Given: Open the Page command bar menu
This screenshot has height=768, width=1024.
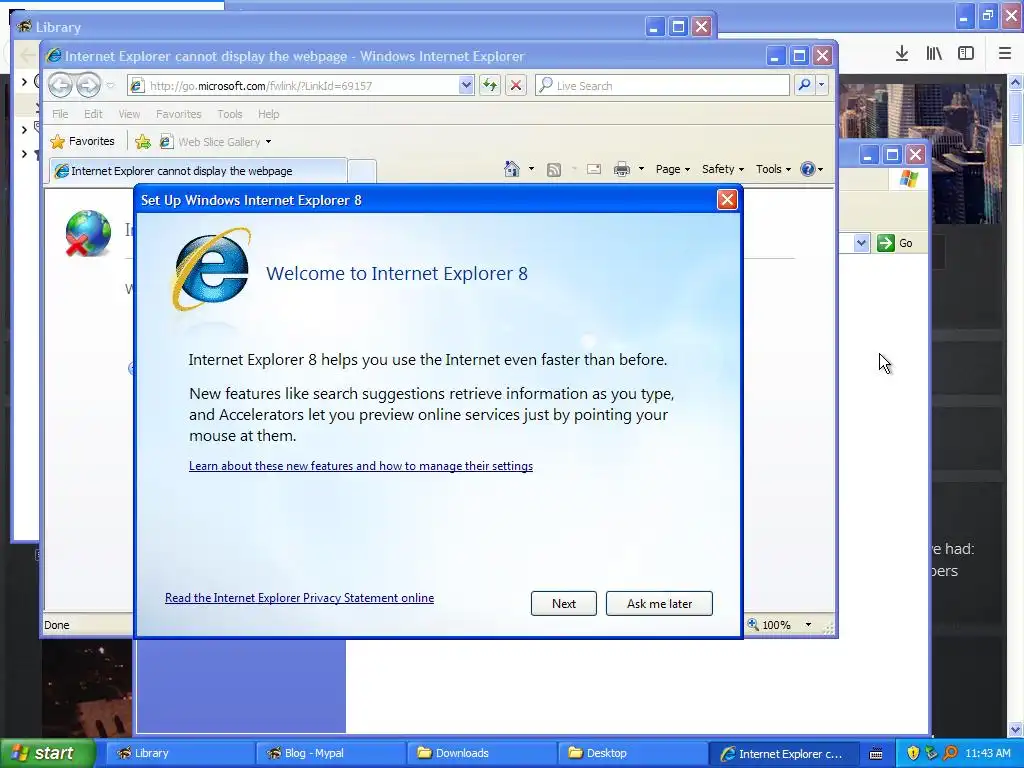Looking at the screenshot, I should pyautogui.click(x=673, y=169).
